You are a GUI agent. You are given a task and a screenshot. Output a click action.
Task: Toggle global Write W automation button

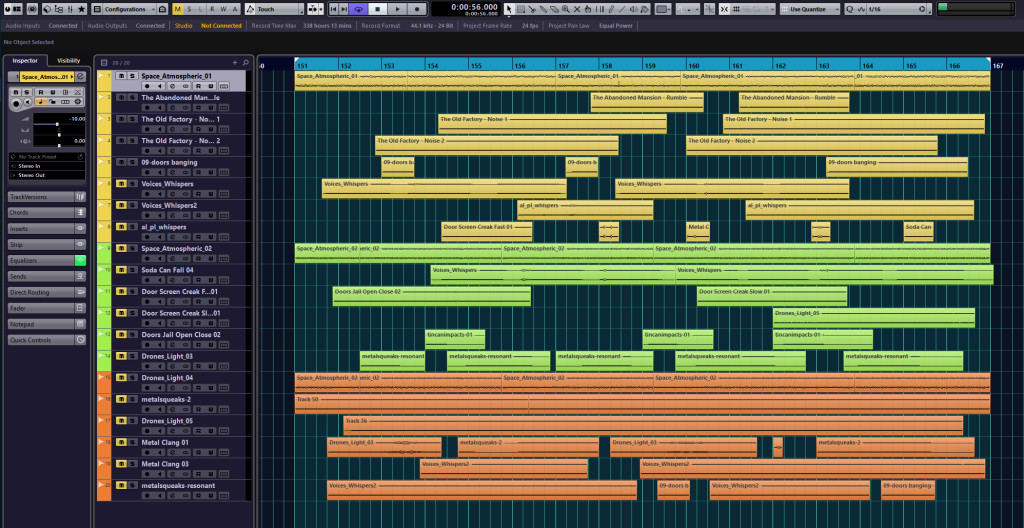[x=223, y=9]
